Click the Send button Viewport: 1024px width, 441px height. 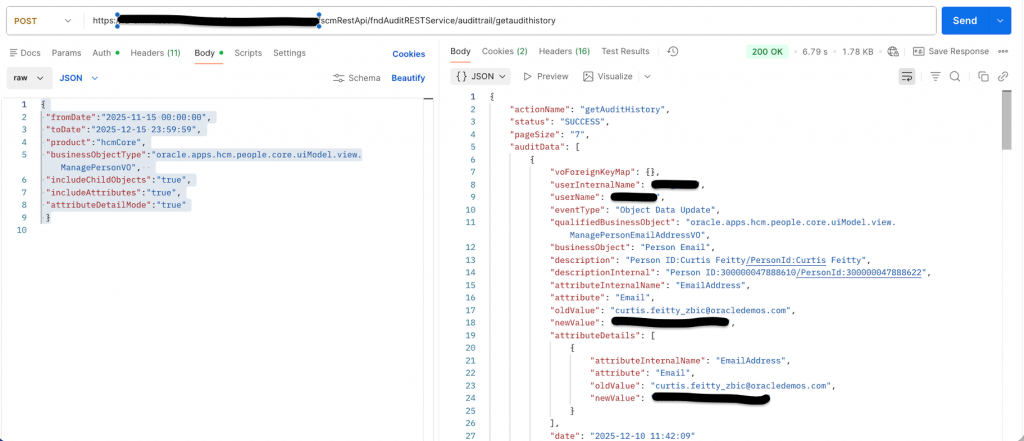click(964, 20)
